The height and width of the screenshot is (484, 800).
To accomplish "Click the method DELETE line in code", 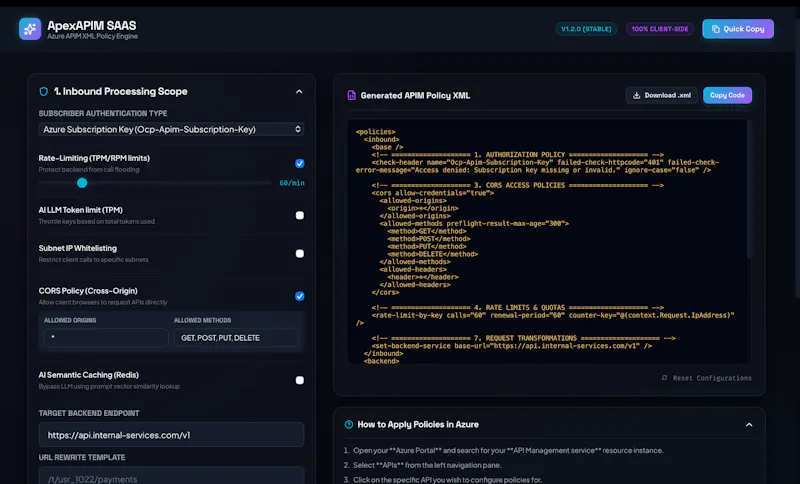I will tap(433, 254).
